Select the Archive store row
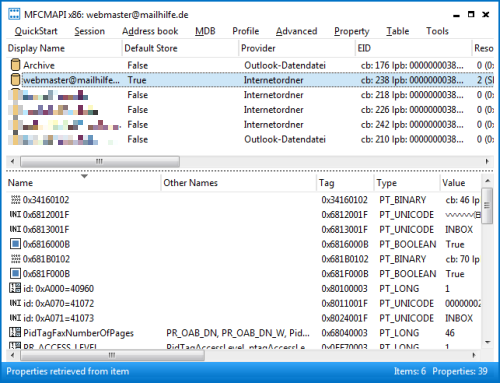The height and width of the screenshot is (383, 500). coord(250,65)
